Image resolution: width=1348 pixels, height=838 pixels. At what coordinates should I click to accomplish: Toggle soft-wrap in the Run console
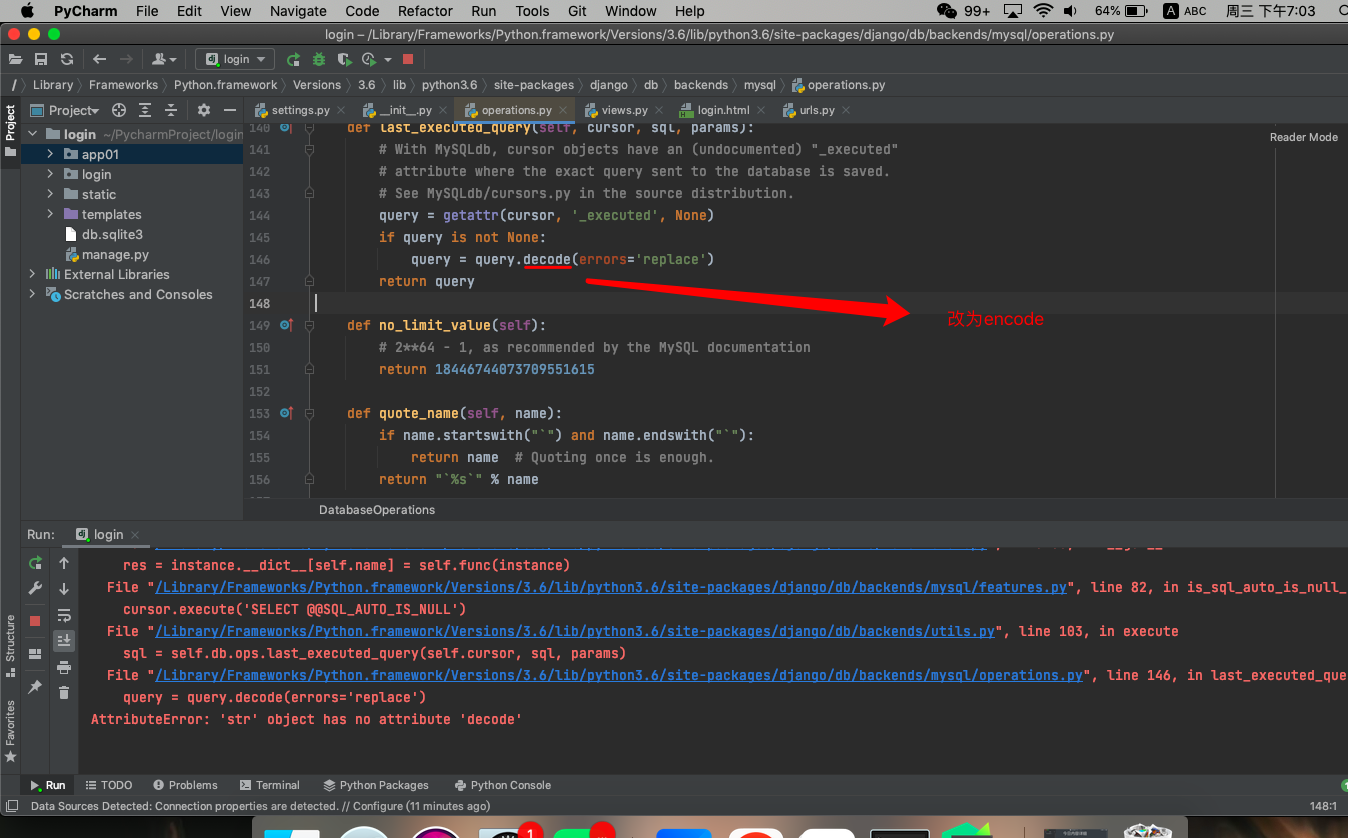click(64, 615)
